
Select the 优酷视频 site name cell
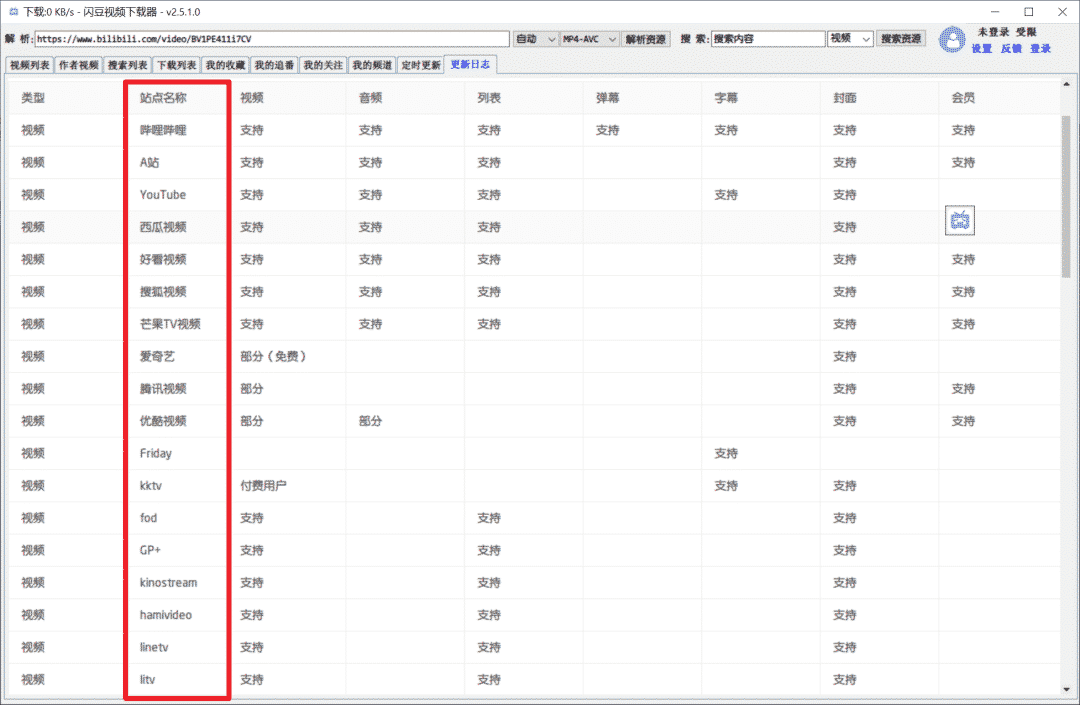163,421
